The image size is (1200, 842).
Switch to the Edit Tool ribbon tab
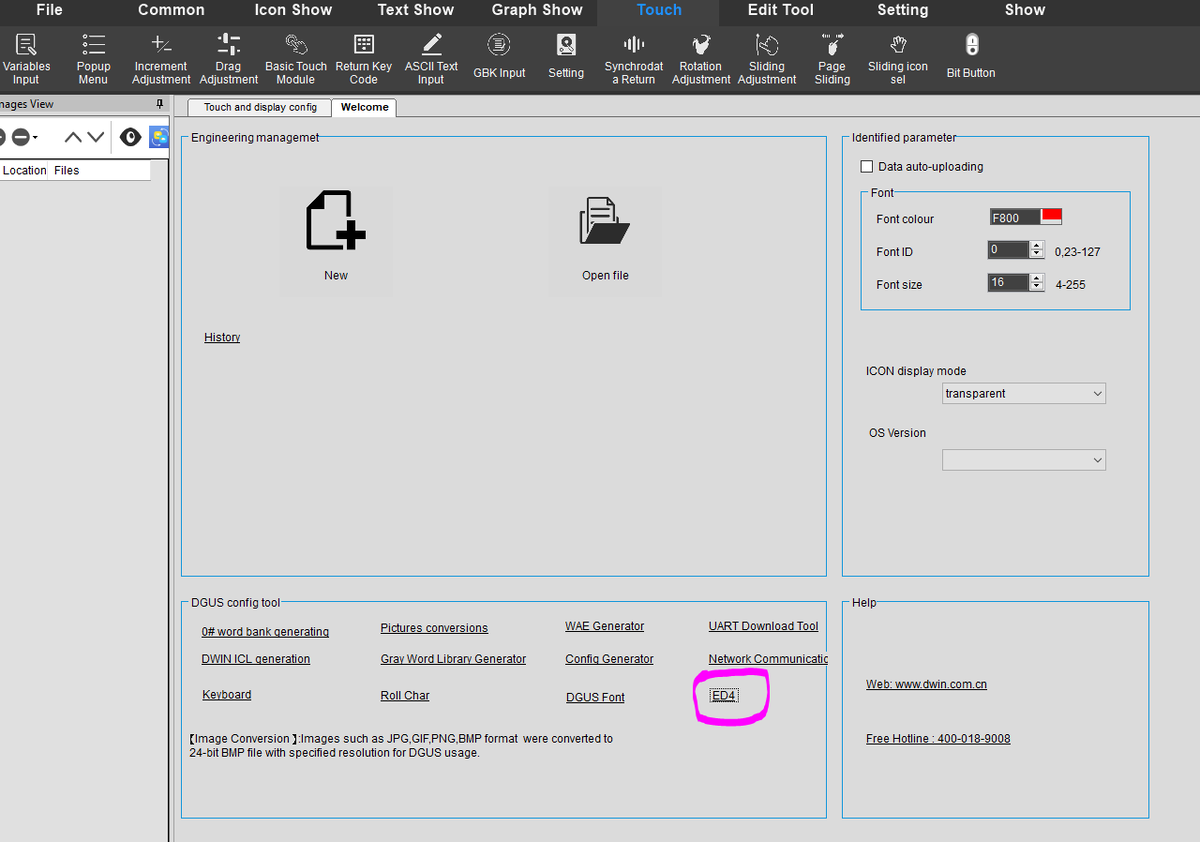coord(781,10)
